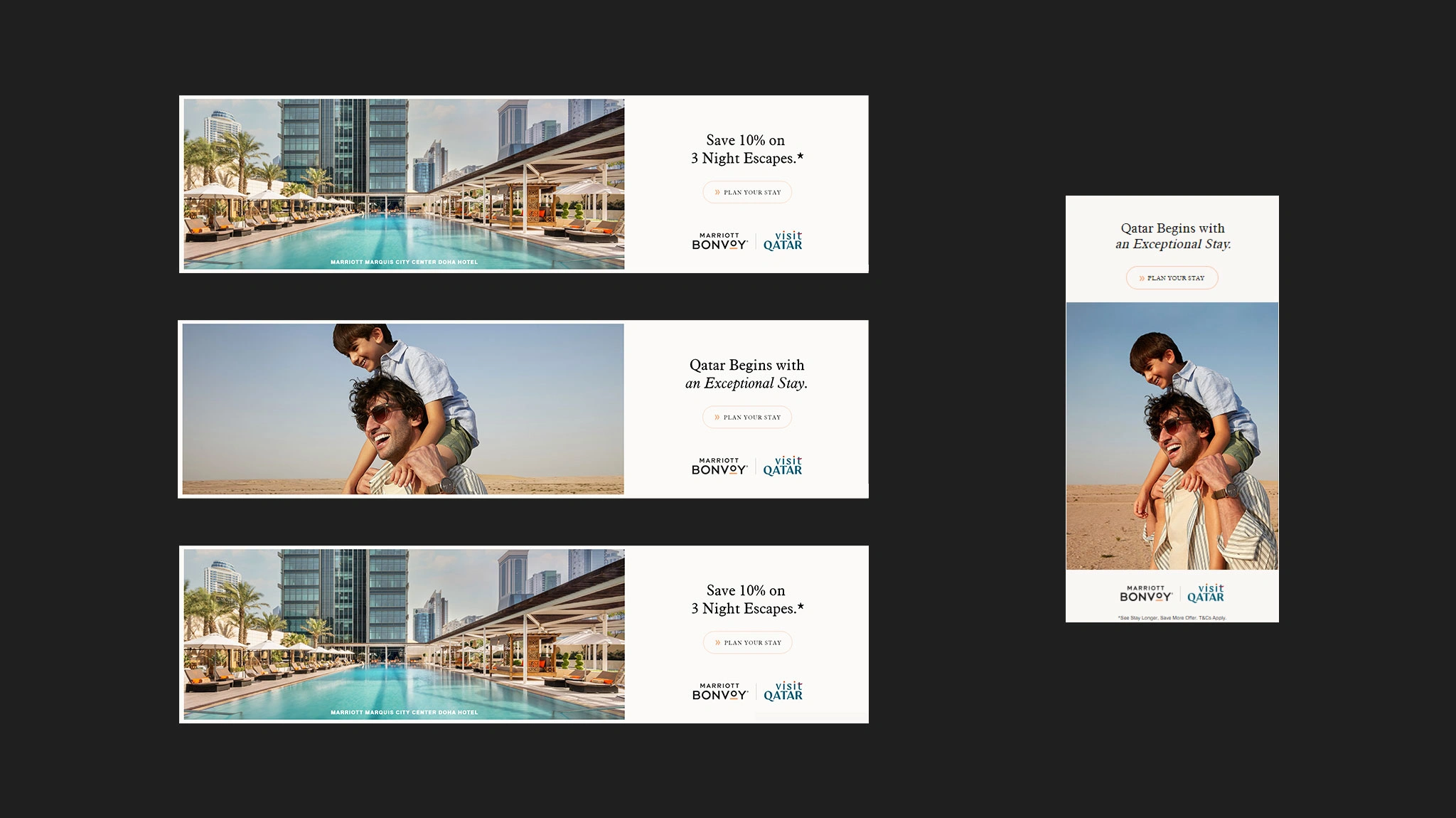Click PLAN YOUR STAY in the top pool banner

(x=747, y=192)
